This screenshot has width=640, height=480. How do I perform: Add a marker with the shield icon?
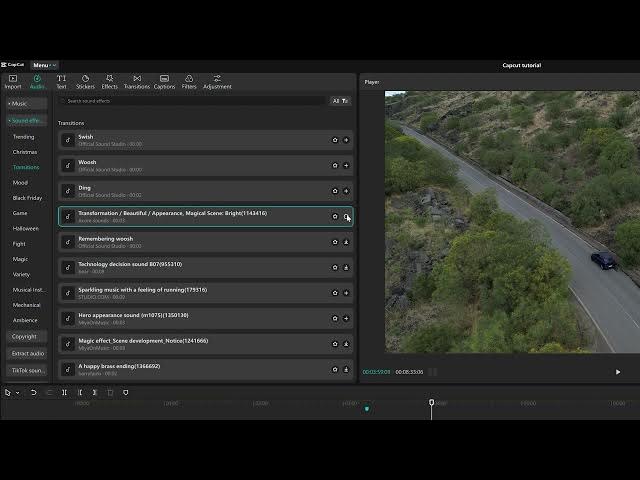(126, 393)
